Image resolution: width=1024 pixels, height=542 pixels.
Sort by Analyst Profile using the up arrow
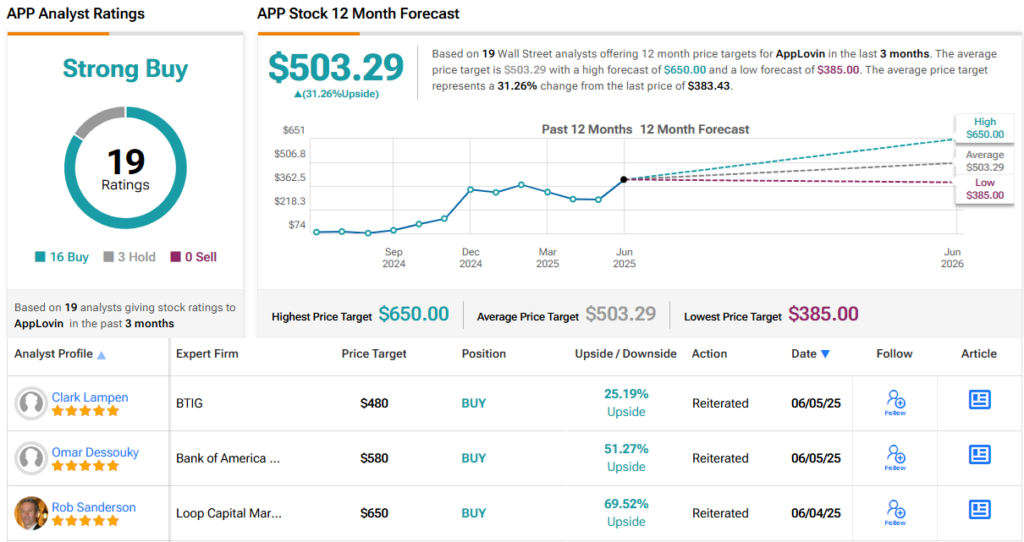pos(101,355)
